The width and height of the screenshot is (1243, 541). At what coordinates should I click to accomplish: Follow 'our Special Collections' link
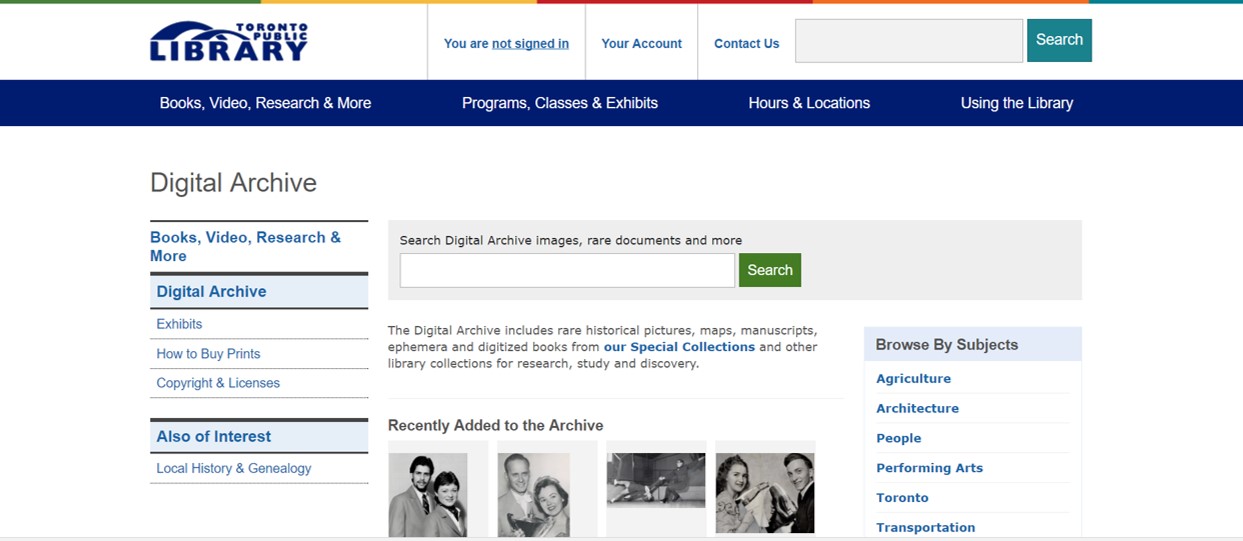coord(679,347)
